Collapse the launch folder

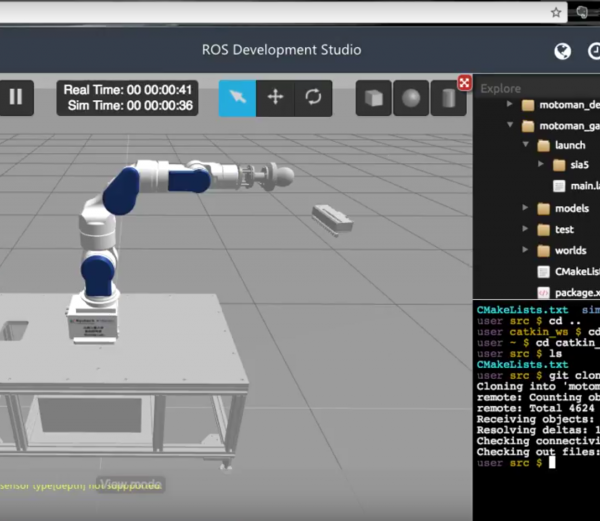click(x=527, y=146)
